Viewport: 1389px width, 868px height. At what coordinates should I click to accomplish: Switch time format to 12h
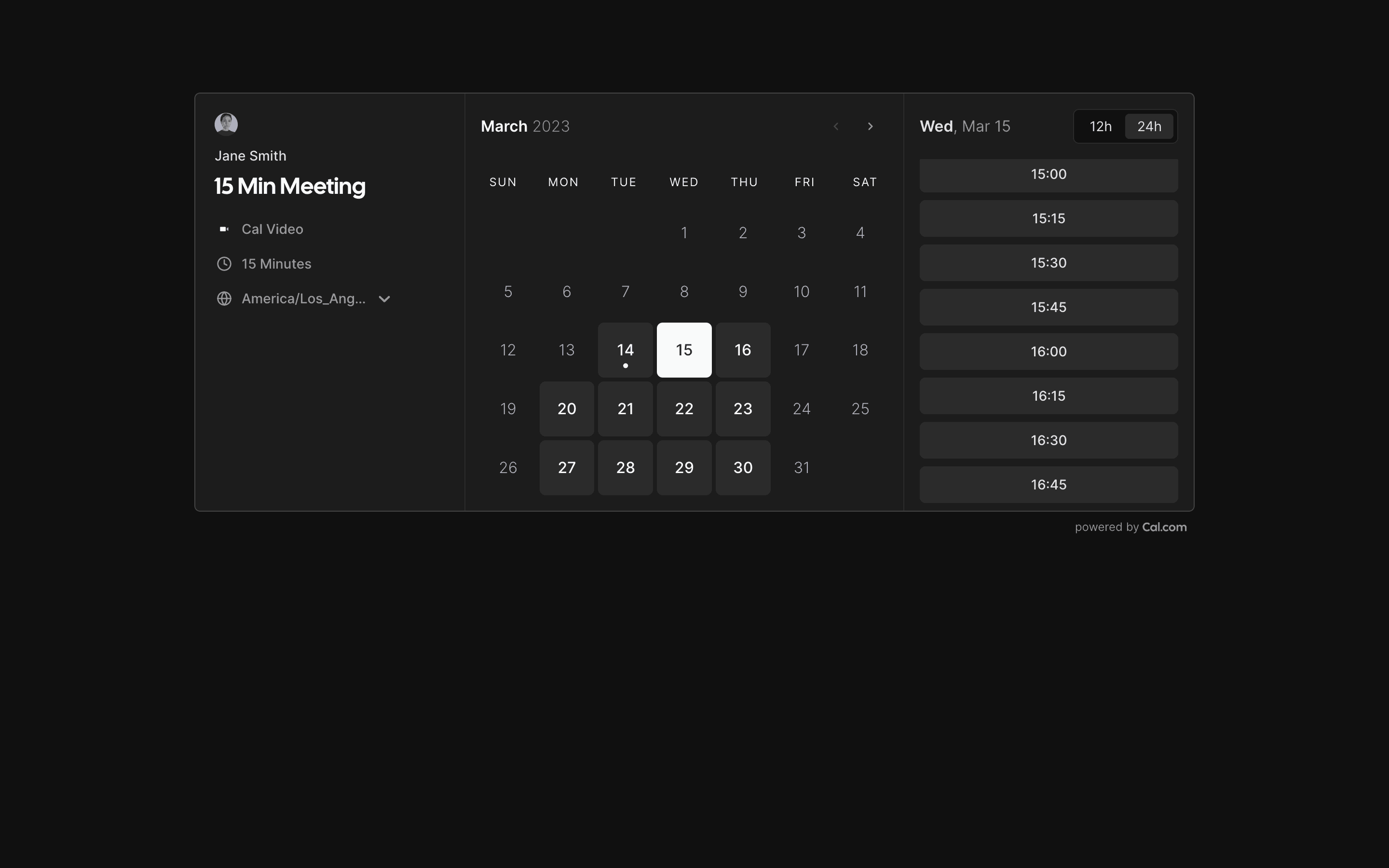1100,126
